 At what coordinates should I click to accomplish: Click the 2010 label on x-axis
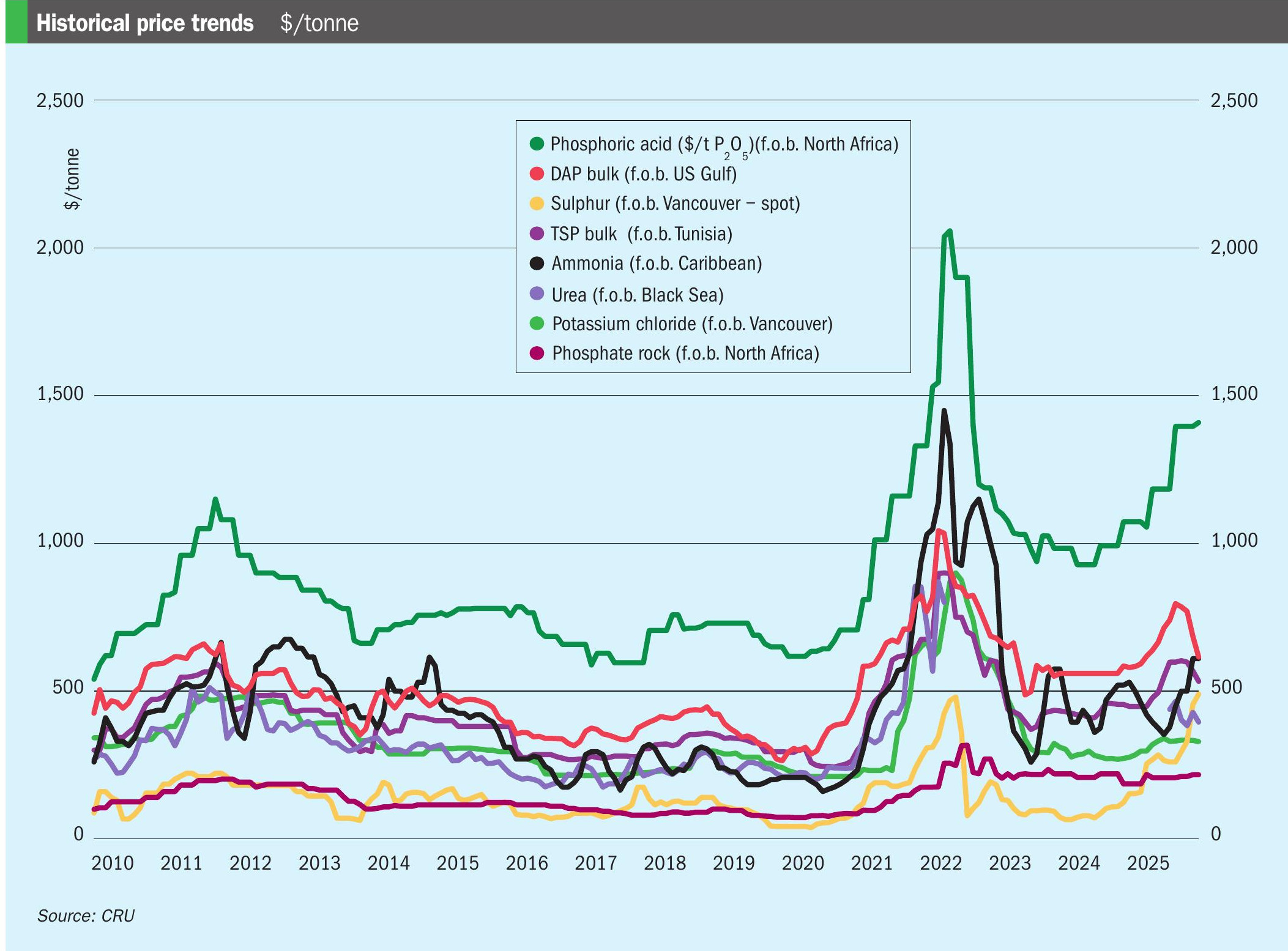(112, 863)
